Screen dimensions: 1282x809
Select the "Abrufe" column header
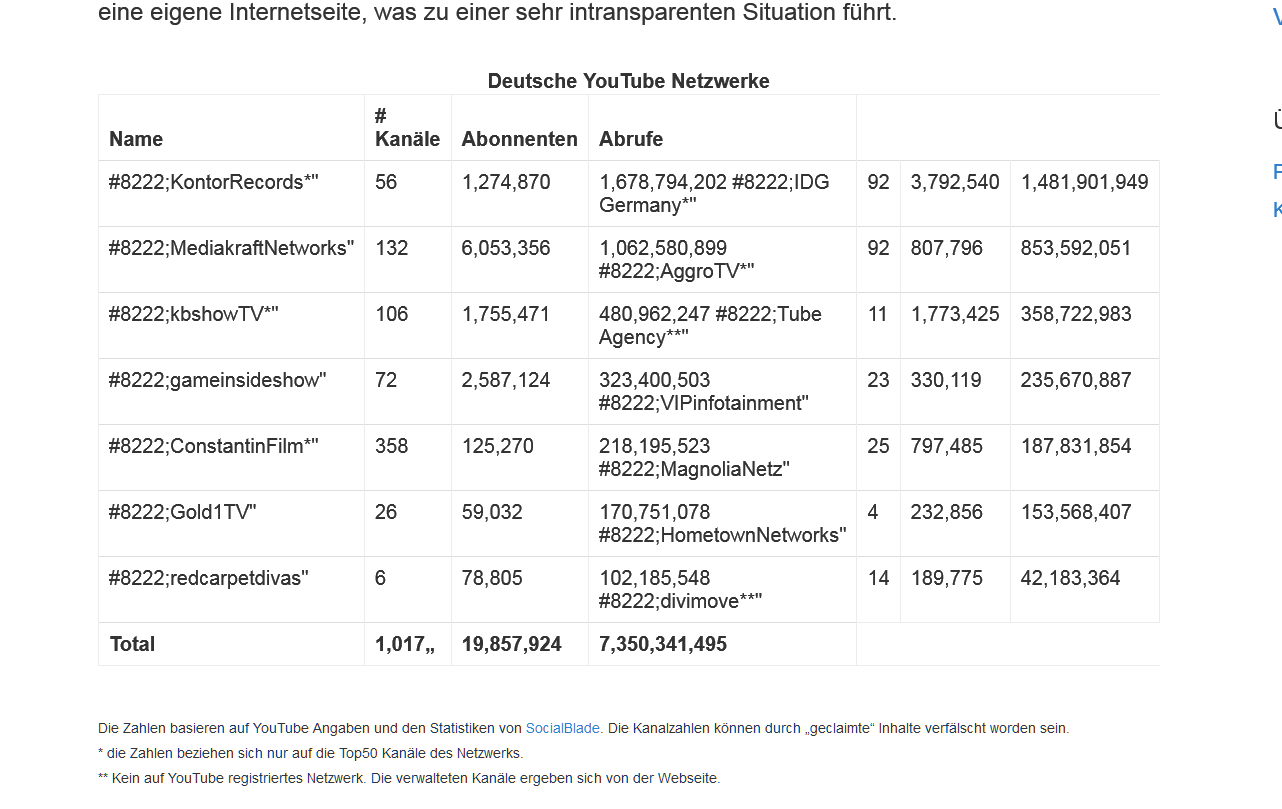click(631, 139)
